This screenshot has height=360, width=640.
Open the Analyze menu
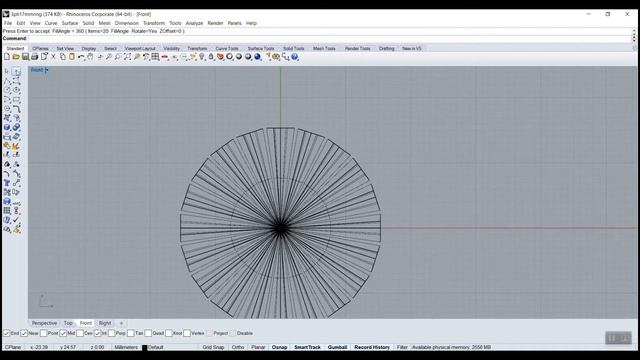[x=194, y=23]
